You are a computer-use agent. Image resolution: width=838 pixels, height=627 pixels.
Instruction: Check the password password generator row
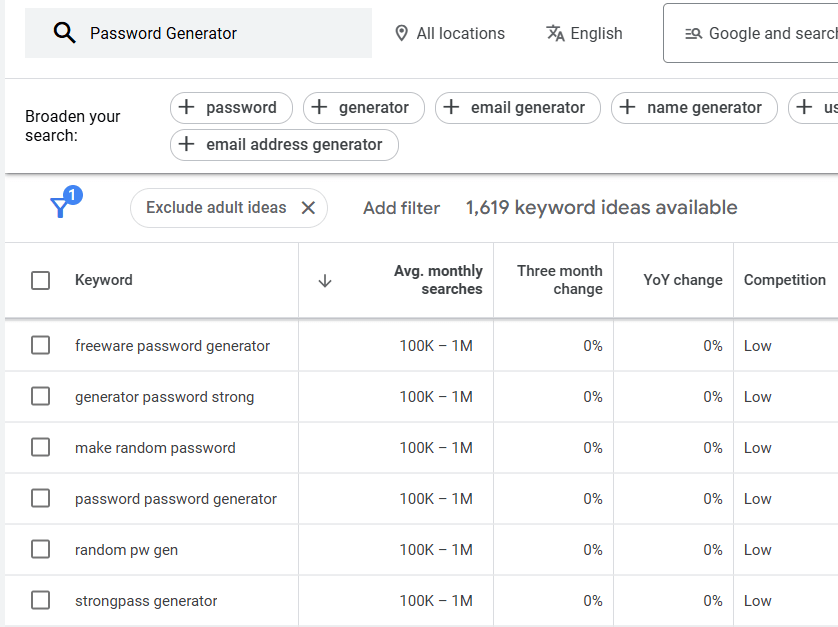coord(41,498)
